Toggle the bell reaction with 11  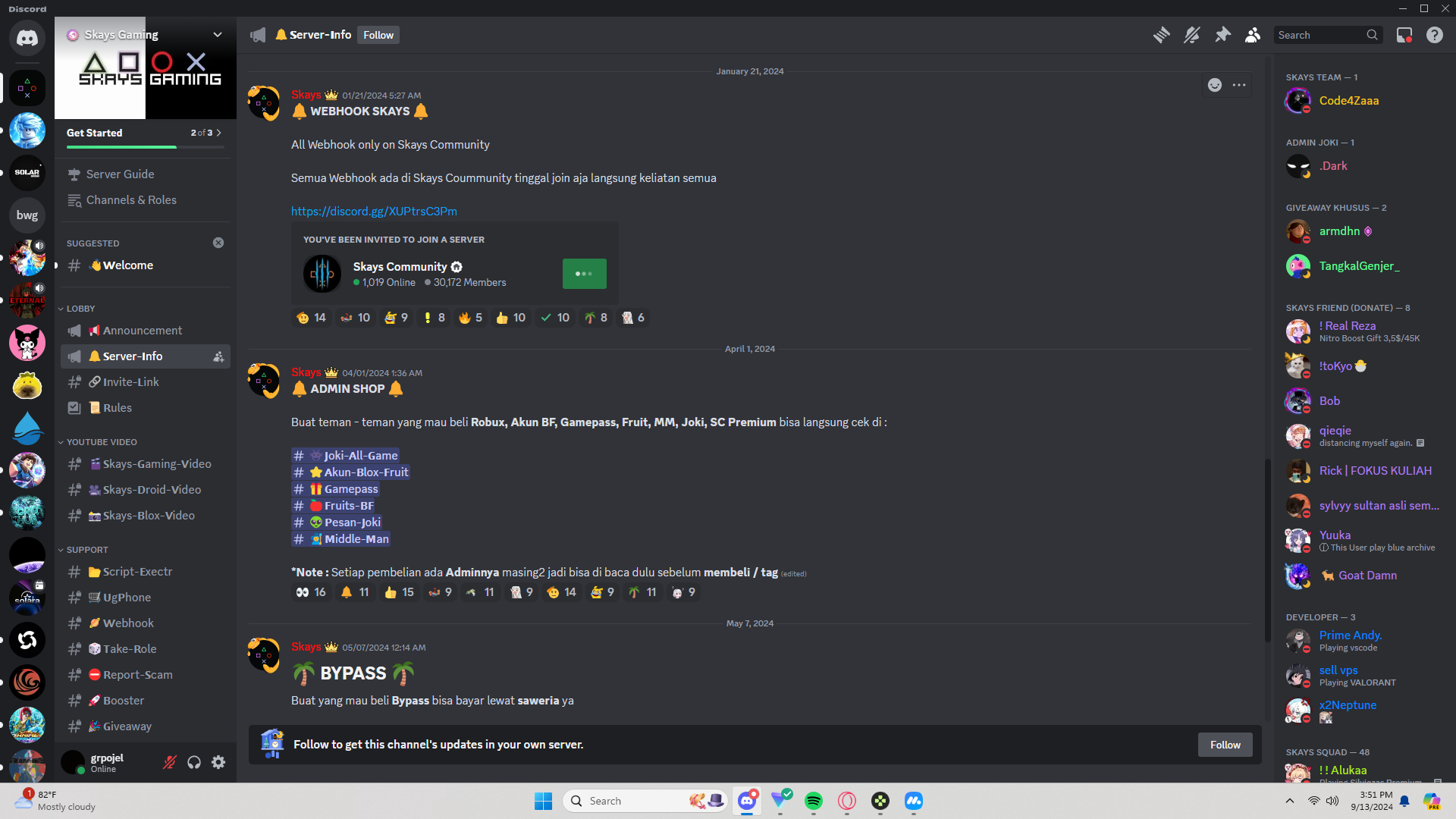pyautogui.click(x=355, y=592)
